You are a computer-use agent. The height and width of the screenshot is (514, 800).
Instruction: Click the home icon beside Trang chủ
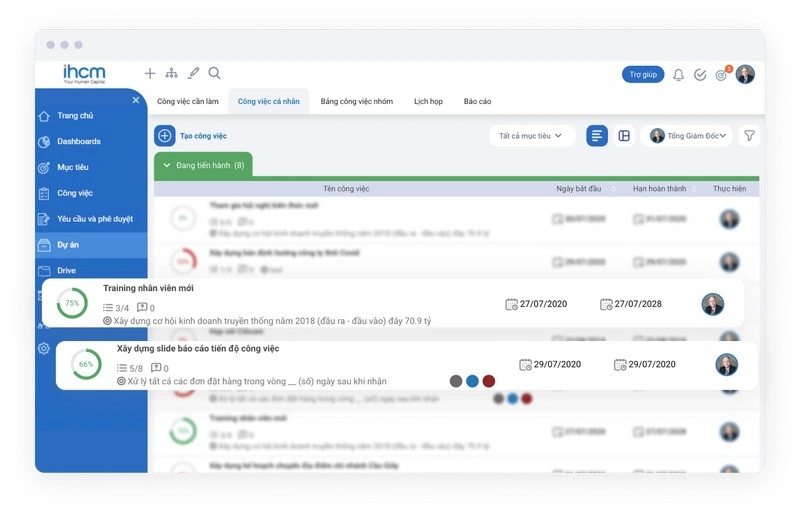[x=44, y=116]
